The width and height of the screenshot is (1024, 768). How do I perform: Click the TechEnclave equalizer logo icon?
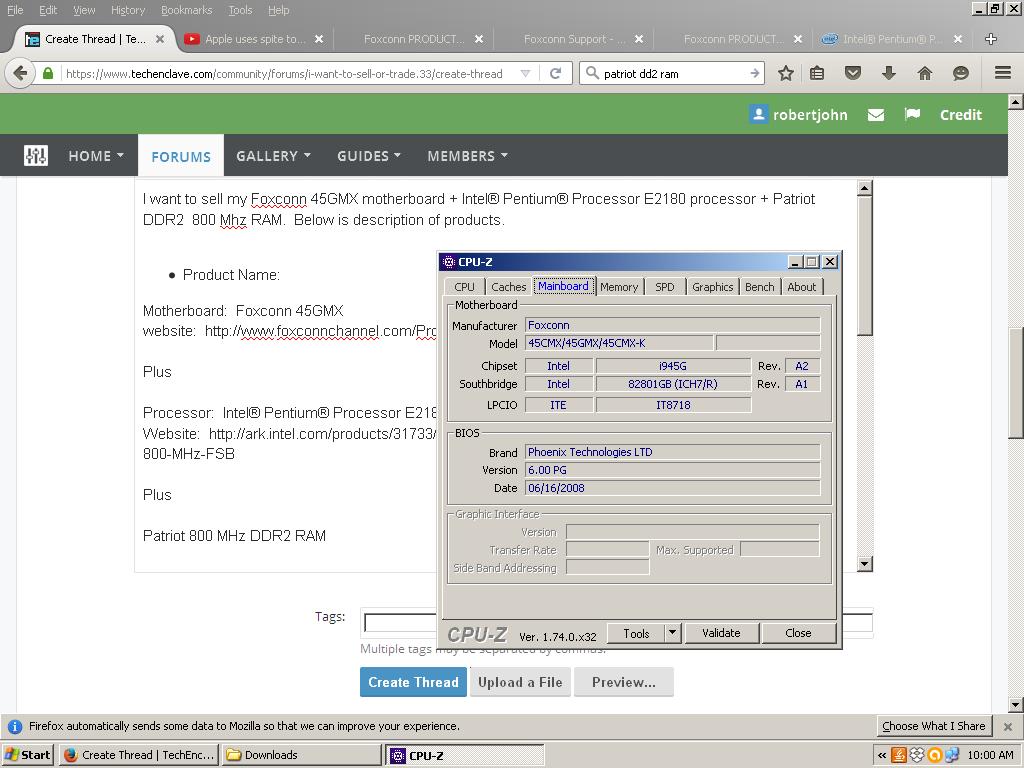pyautogui.click(x=36, y=155)
